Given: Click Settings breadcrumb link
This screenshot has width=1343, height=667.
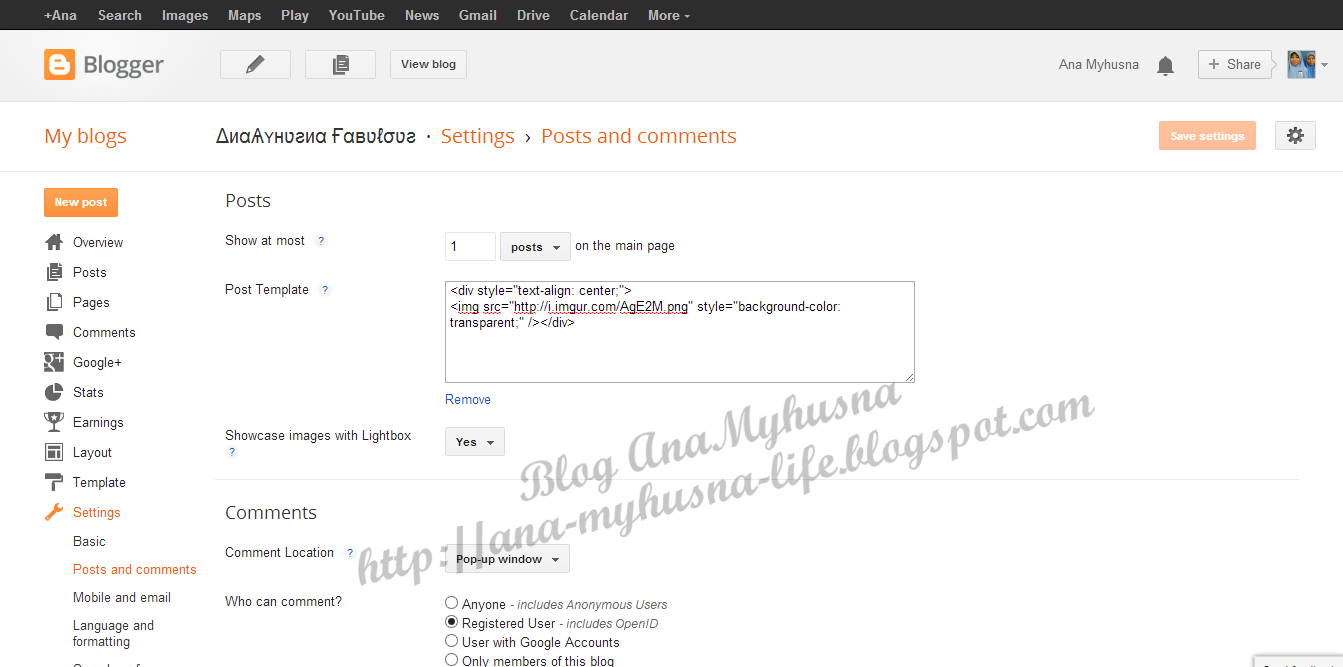Looking at the screenshot, I should click(x=477, y=137).
